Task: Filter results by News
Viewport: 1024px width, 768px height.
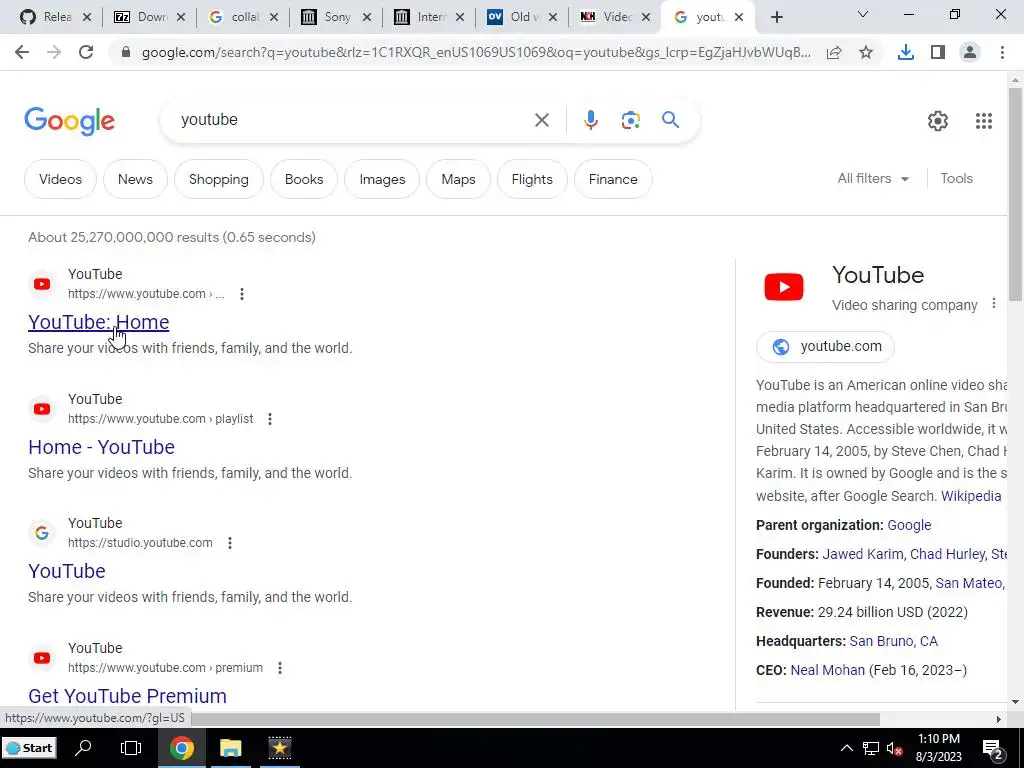Action: click(135, 179)
